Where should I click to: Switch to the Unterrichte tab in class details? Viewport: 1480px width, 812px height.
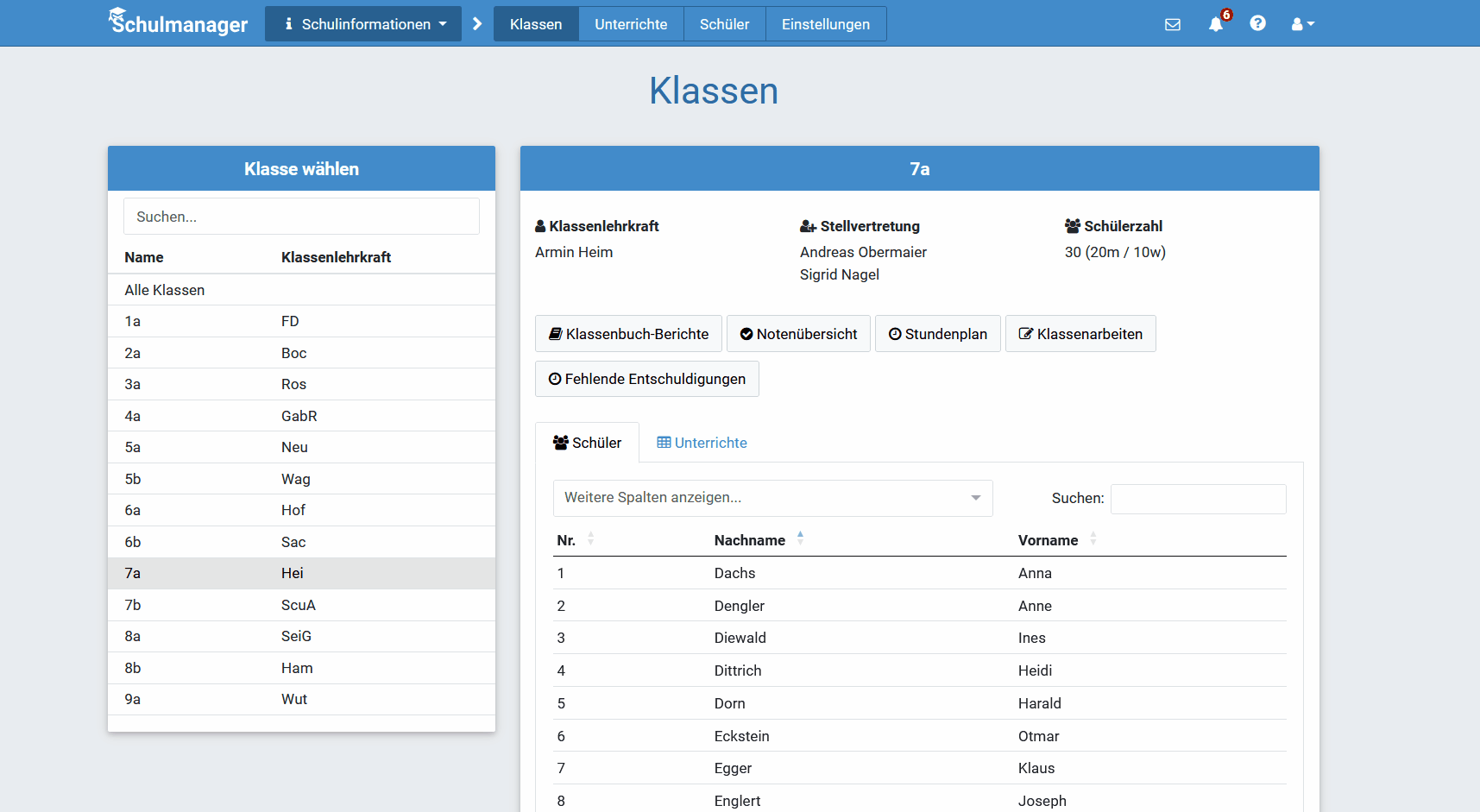click(x=702, y=442)
